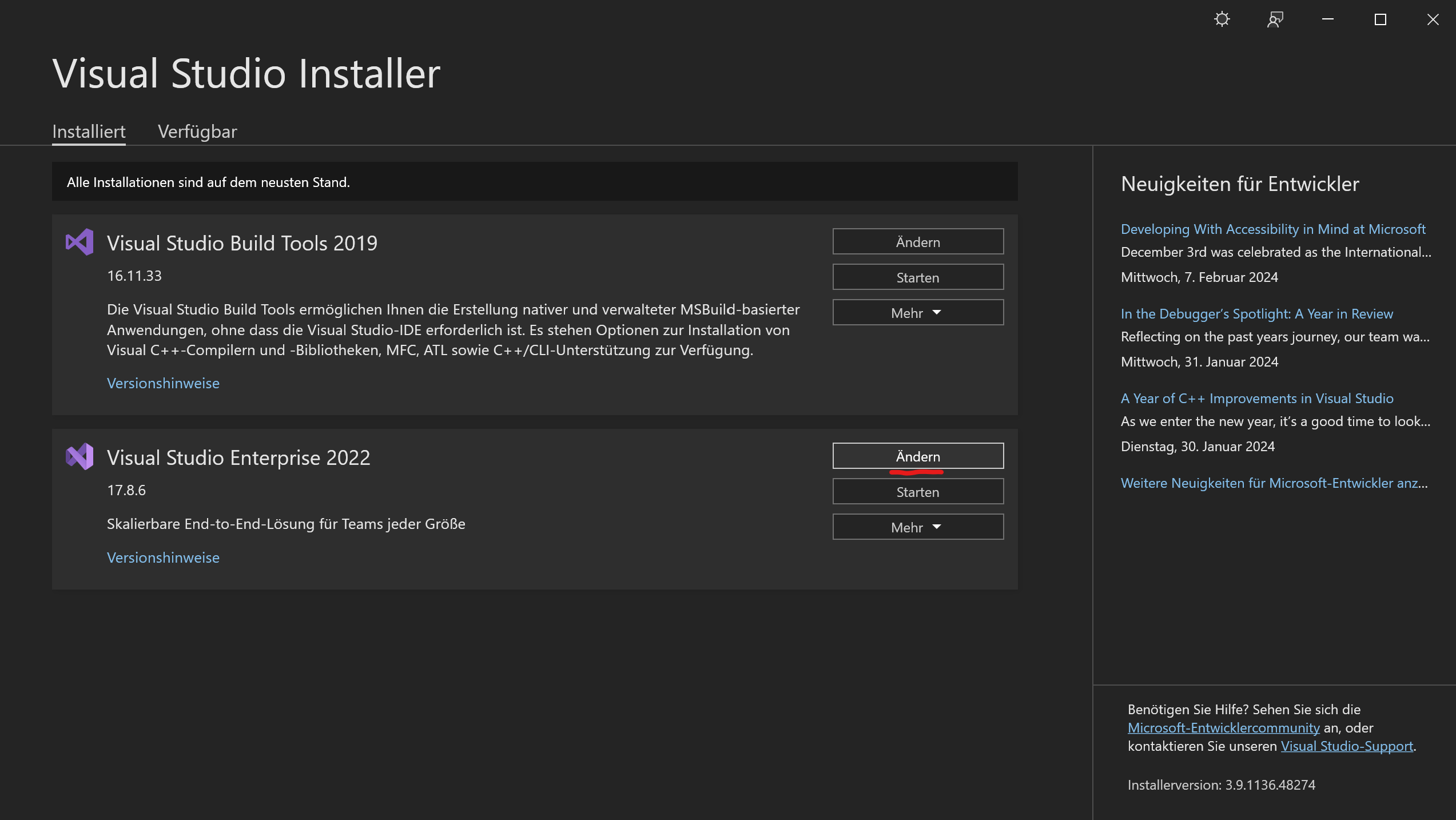Click the 'Visual Studio Installer' heading

[246, 74]
